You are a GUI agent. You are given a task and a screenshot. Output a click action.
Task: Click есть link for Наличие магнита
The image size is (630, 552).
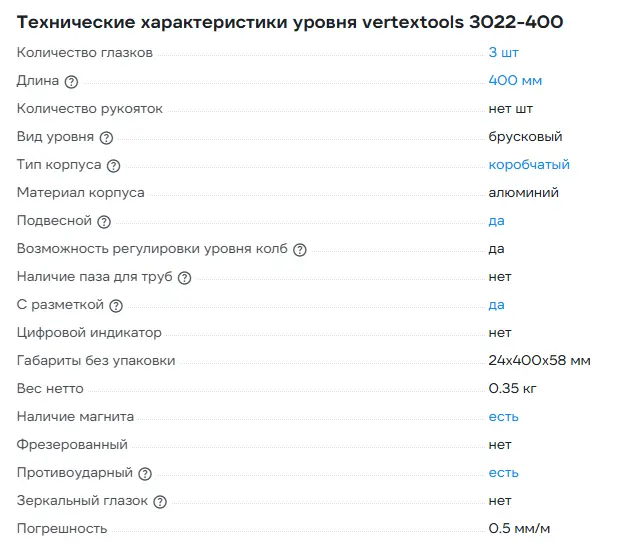(503, 416)
